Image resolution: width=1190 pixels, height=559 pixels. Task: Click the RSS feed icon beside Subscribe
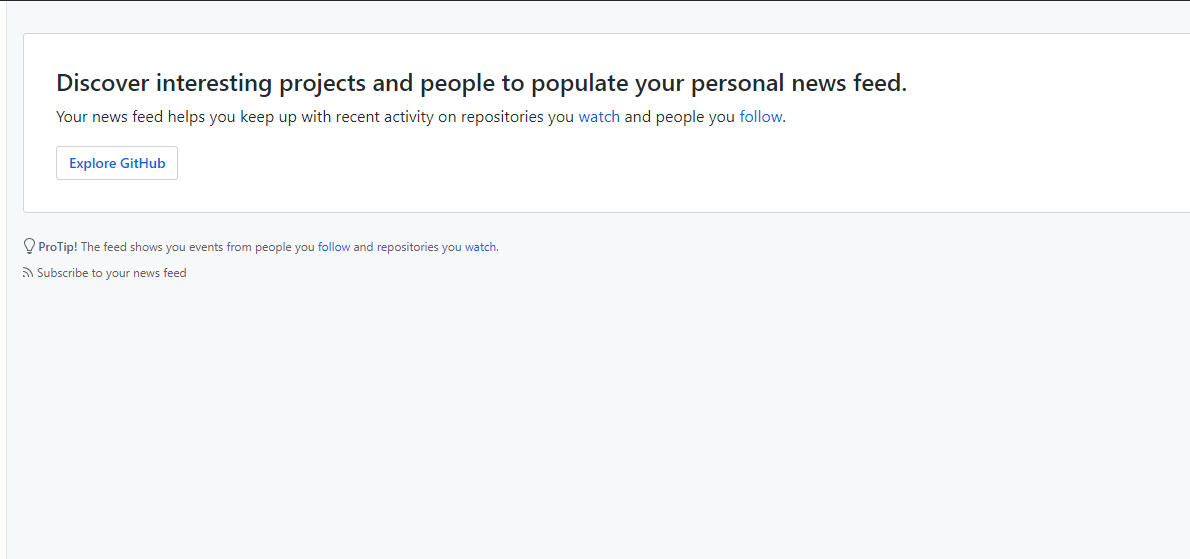pyautogui.click(x=28, y=273)
